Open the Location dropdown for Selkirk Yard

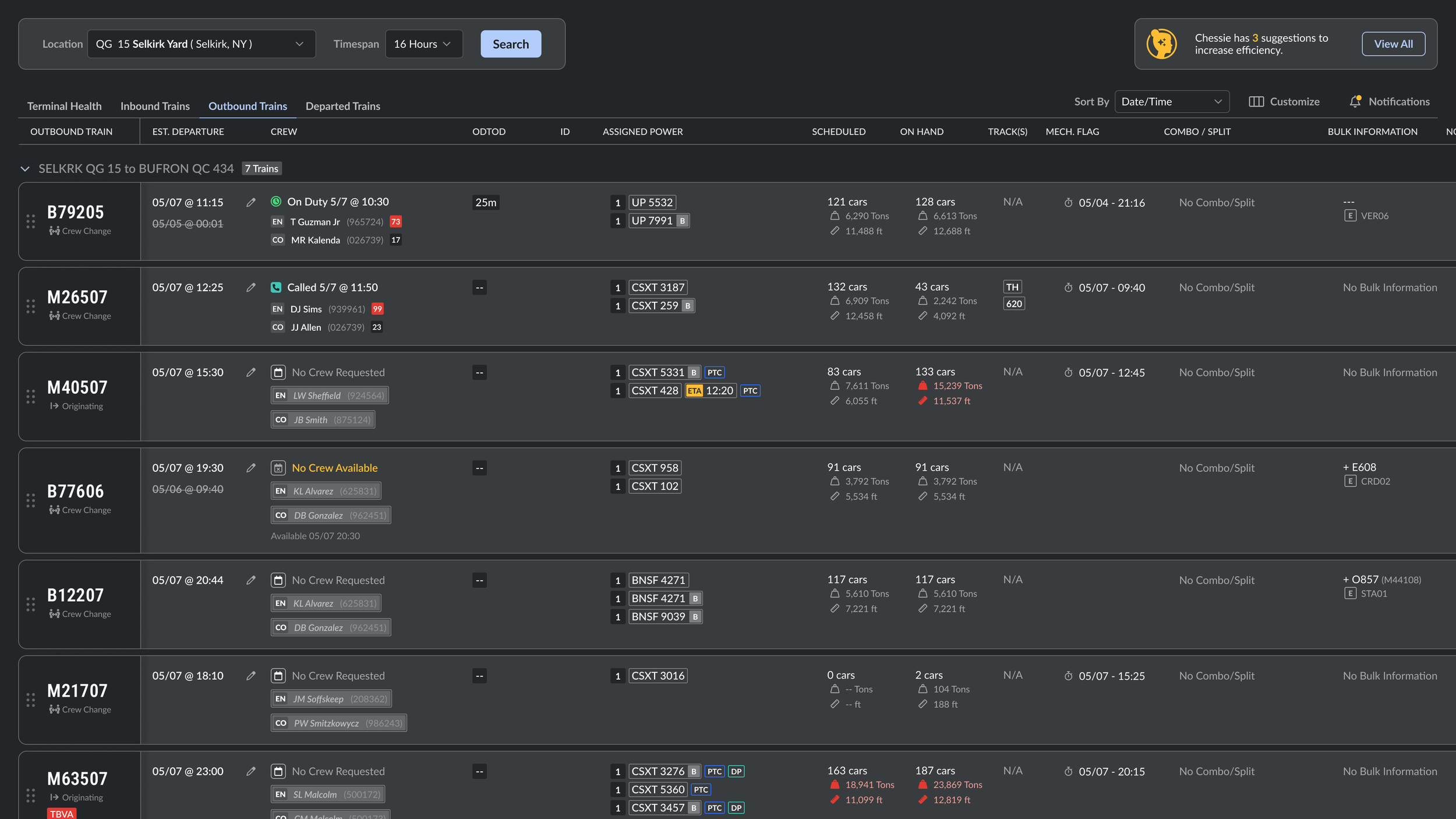[x=201, y=44]
